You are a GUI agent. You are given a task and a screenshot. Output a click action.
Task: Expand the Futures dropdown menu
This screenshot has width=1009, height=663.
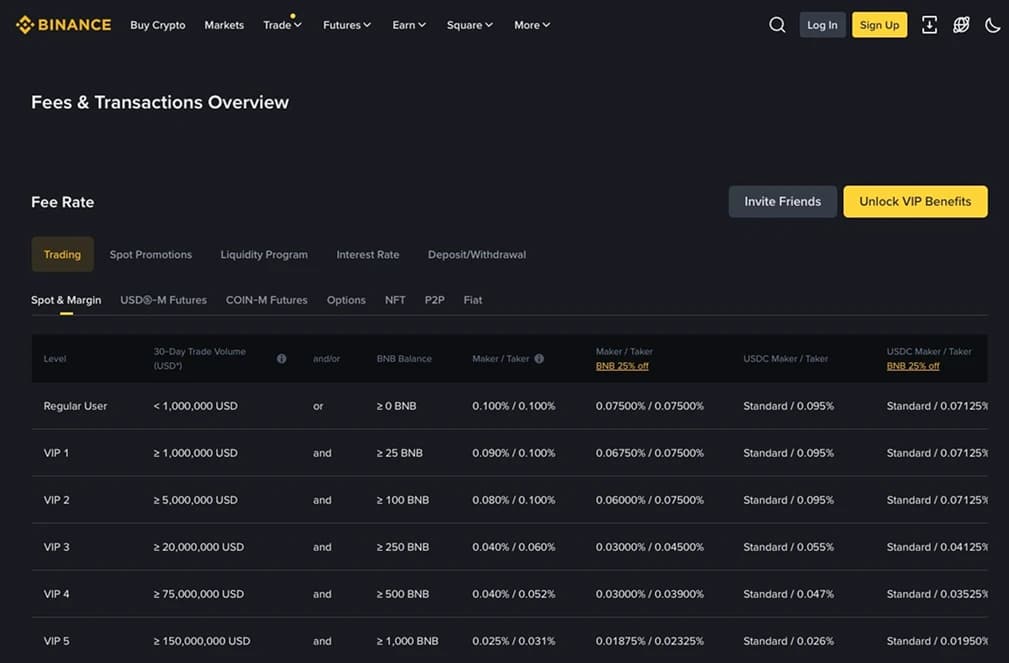347,25
